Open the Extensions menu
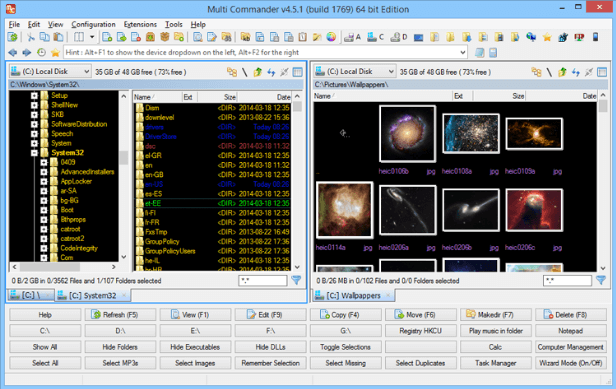The width and height of the screenshot is (616, 389). (x=140, y=24)
